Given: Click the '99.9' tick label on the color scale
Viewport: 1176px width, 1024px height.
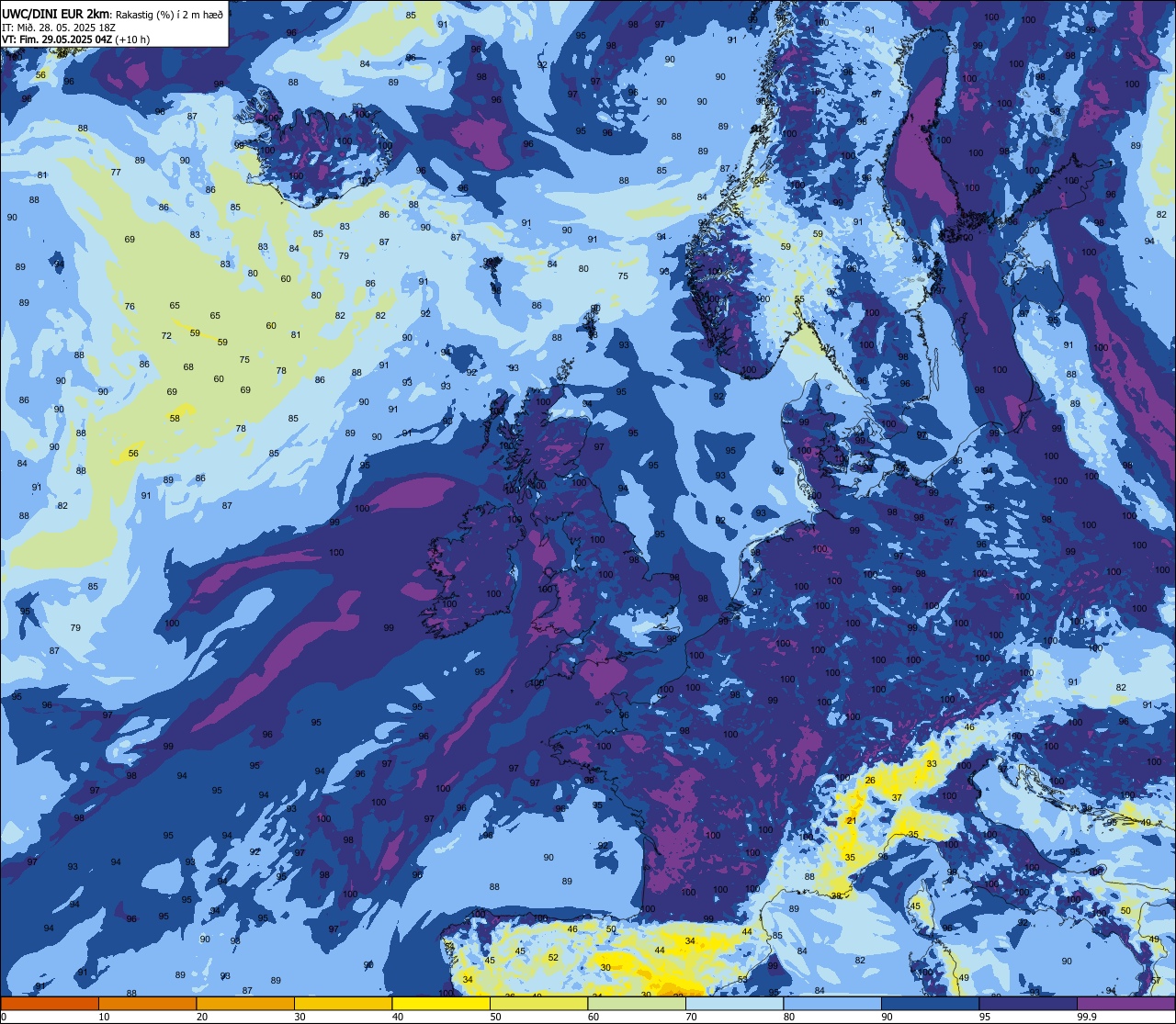Looking at the screenshot, I should pyautogui.click(x=1088, y=1017).
